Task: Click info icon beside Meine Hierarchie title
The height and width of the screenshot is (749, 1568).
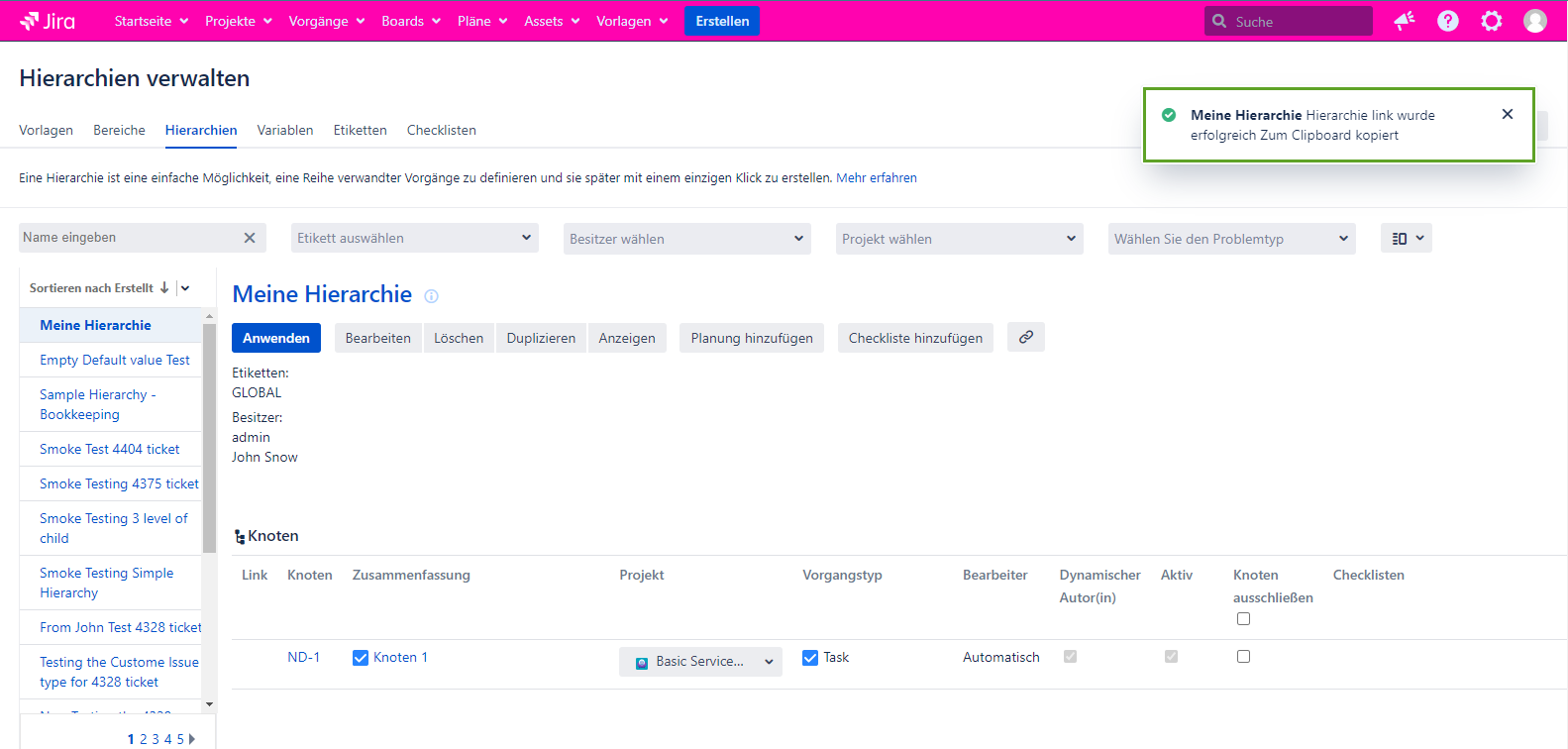Action: [x=431, y=296]
